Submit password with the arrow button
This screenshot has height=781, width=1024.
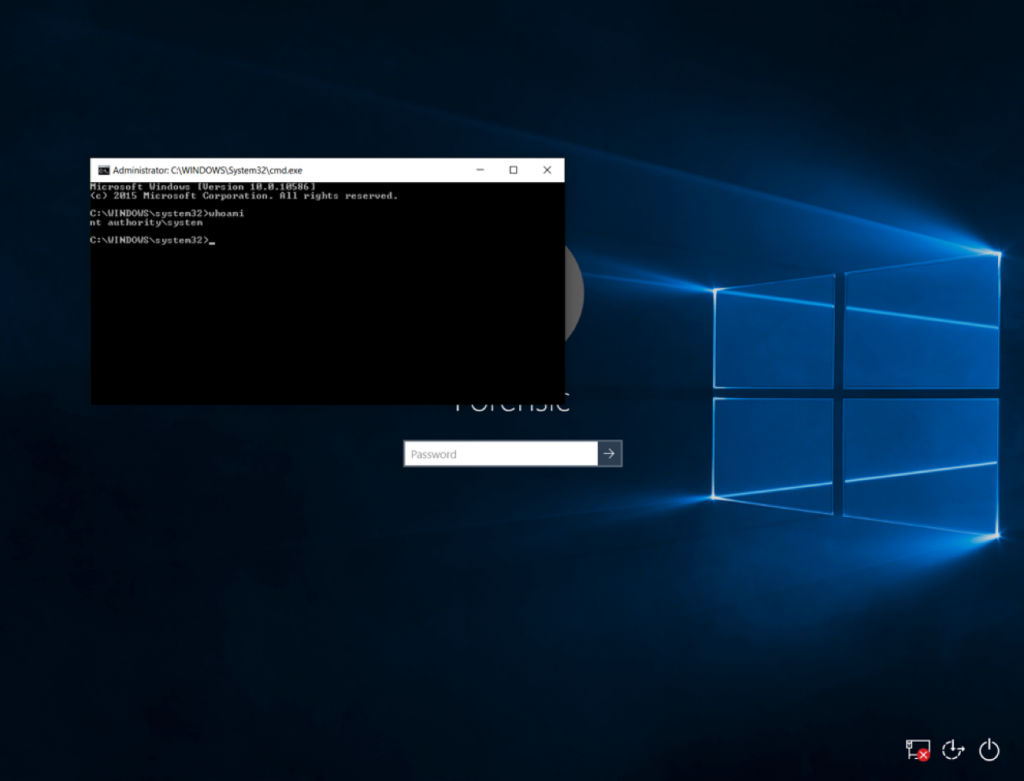pyautogui.click(x=609, y=454)
